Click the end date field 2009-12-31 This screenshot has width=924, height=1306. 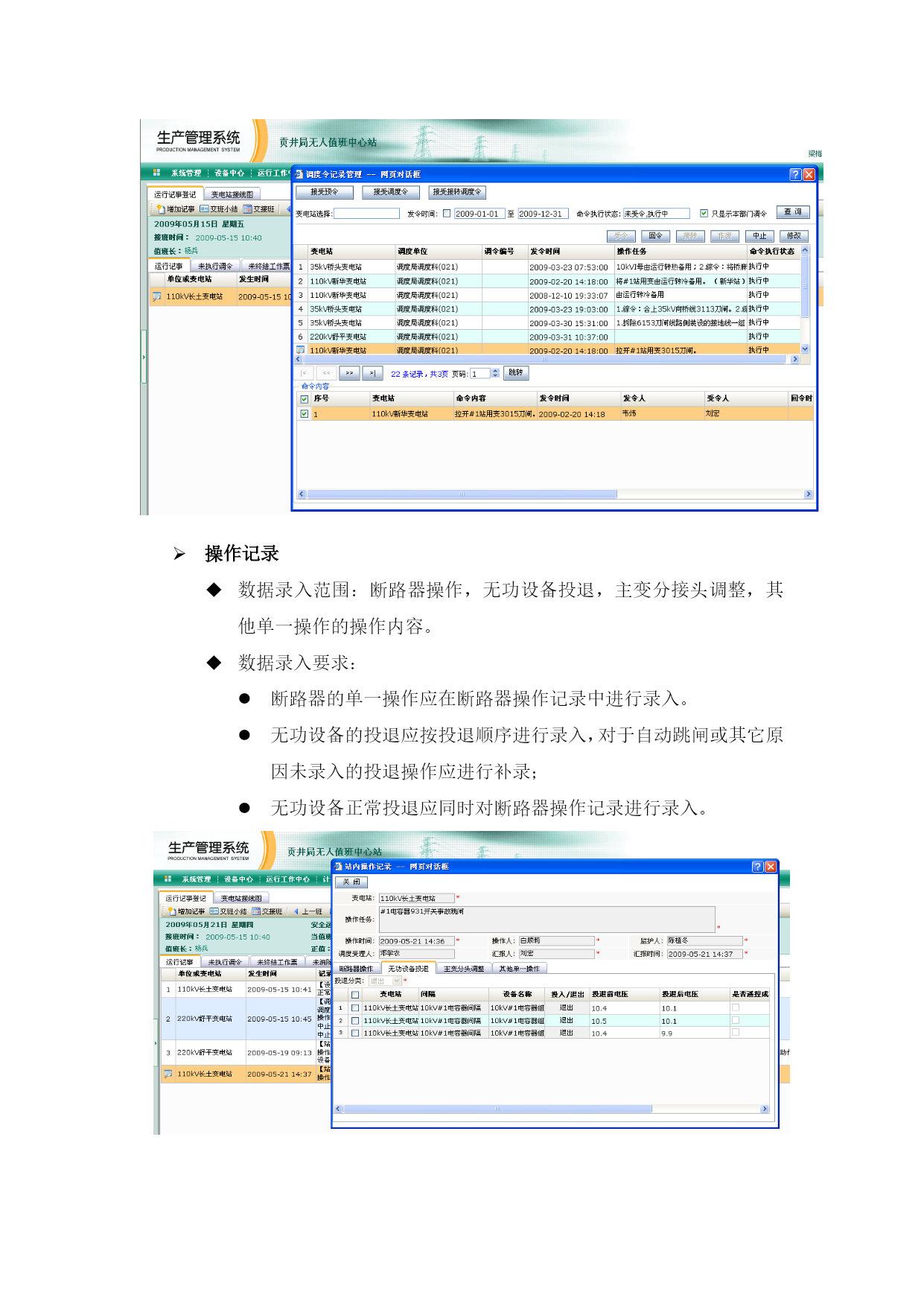click(543, 214)
